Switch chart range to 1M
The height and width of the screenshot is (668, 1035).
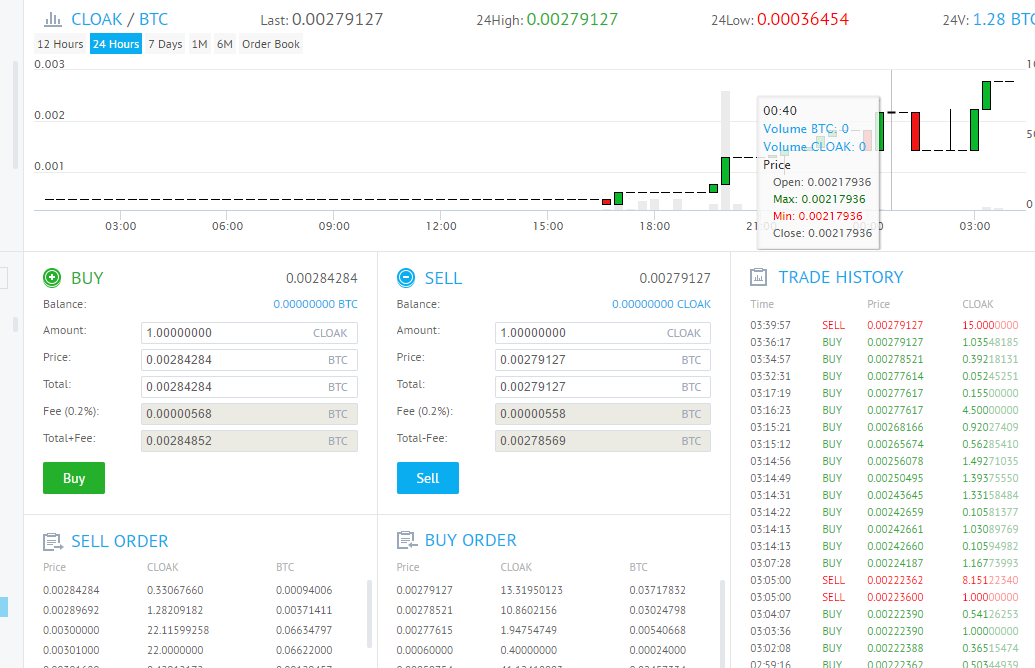click(199, 44)
